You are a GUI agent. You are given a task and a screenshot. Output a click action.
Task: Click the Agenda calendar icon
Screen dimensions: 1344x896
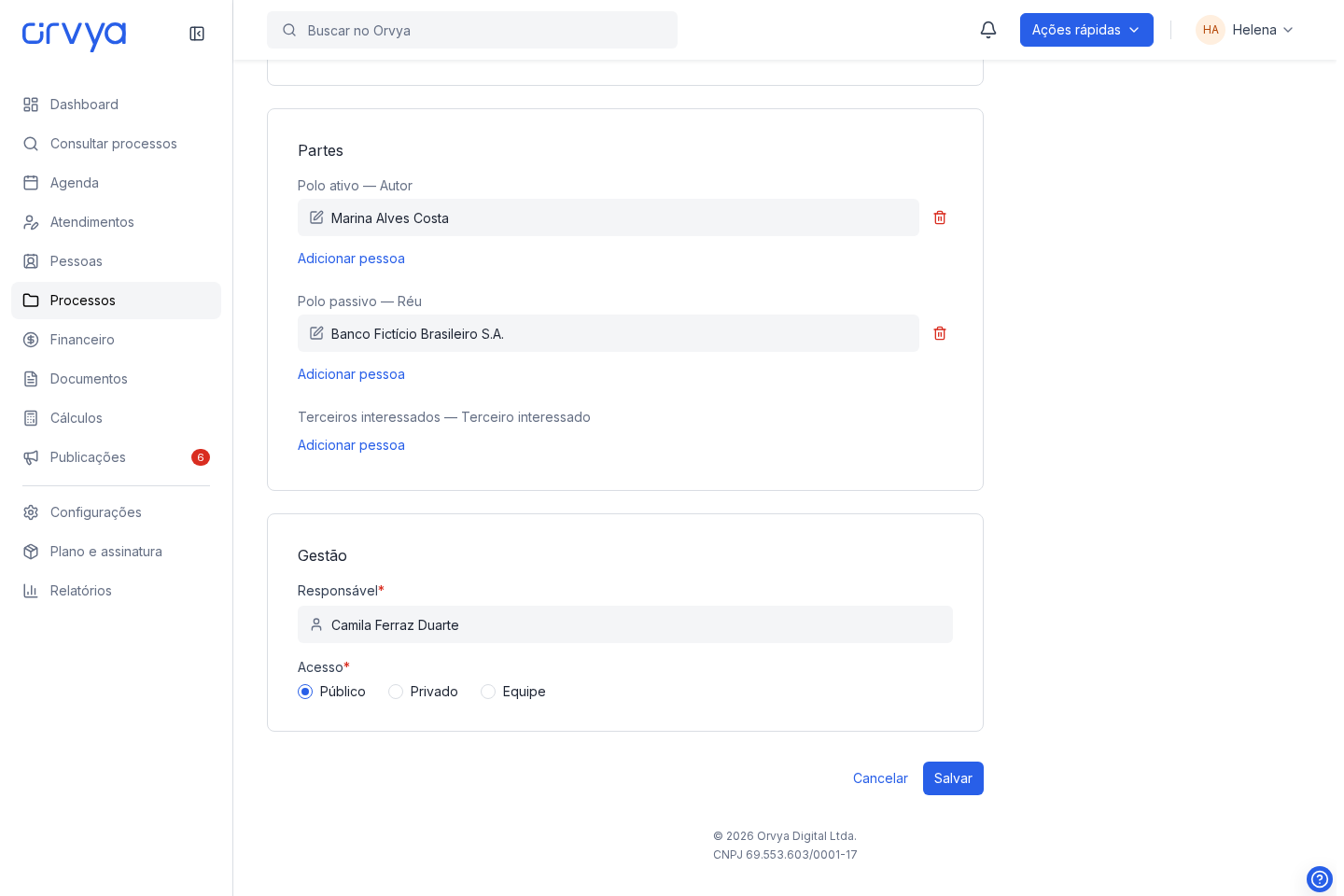(31, 183)
